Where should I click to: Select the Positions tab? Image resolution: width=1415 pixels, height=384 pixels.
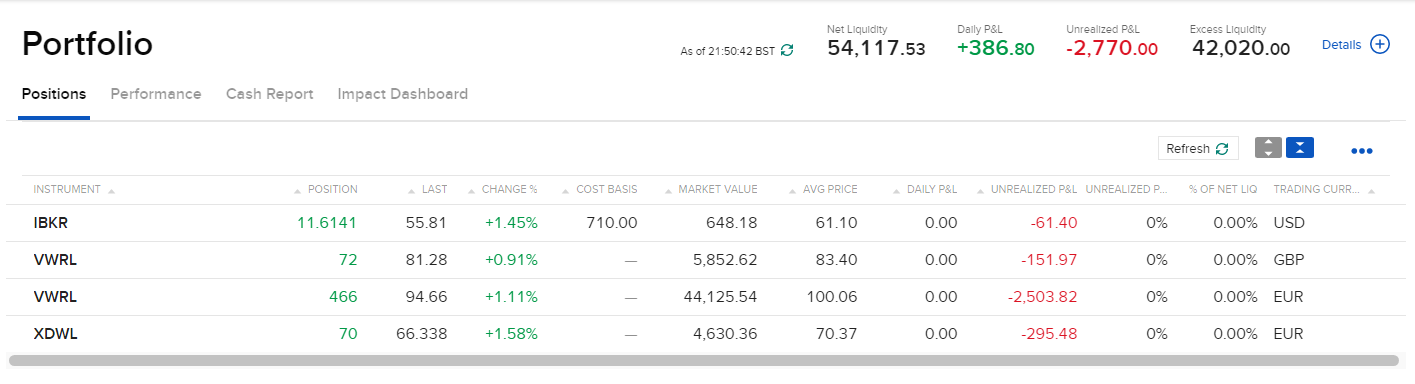54,94
